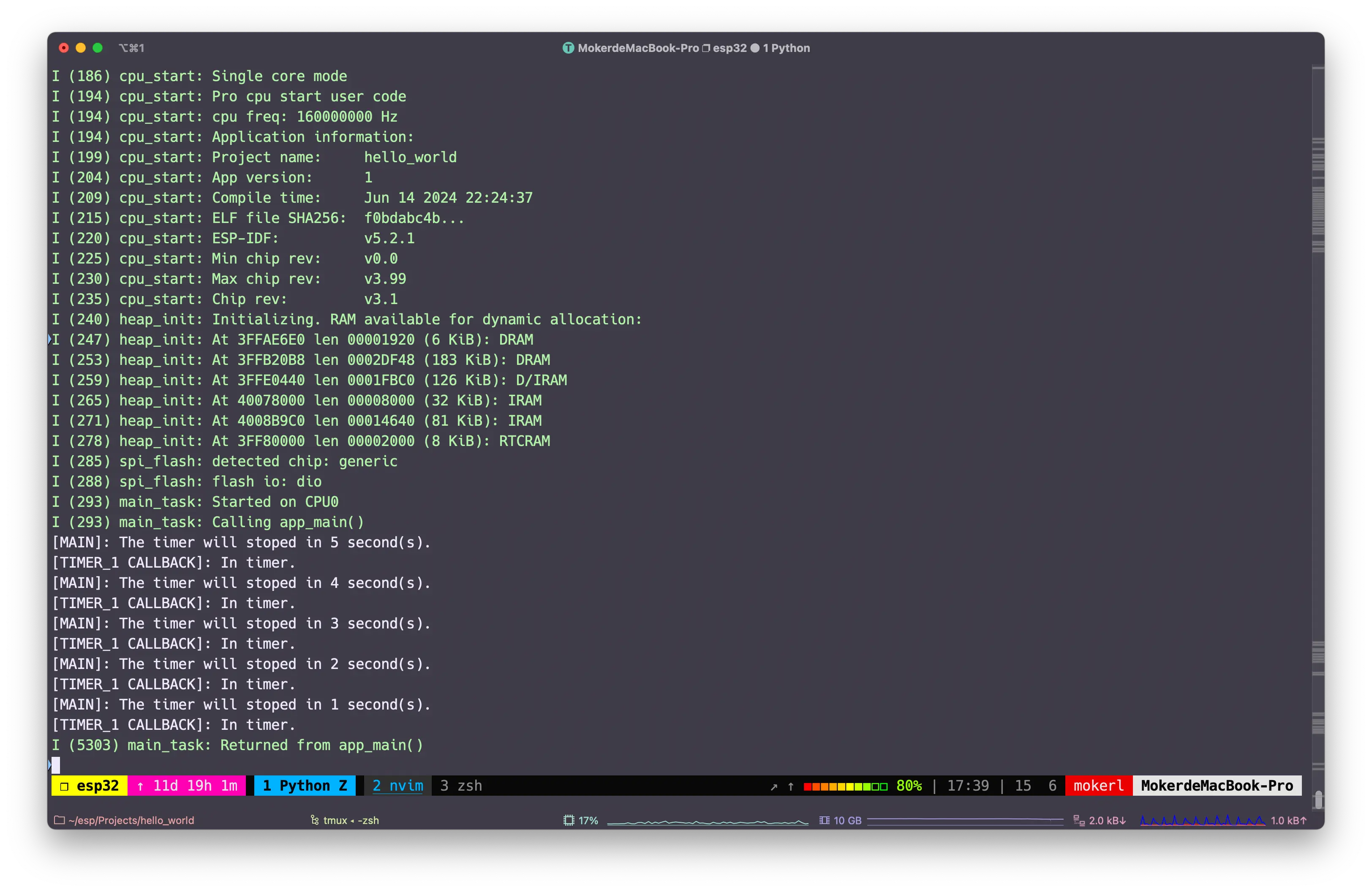Click the 'main_task: Started on CPU0' line
Image resolution: width=1372 pixels, height=892 pixels.
click(x=196, y=501)
